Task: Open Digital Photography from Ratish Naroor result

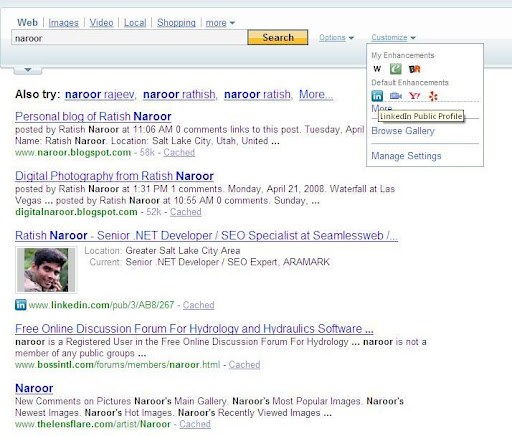Action: (114, 176)
